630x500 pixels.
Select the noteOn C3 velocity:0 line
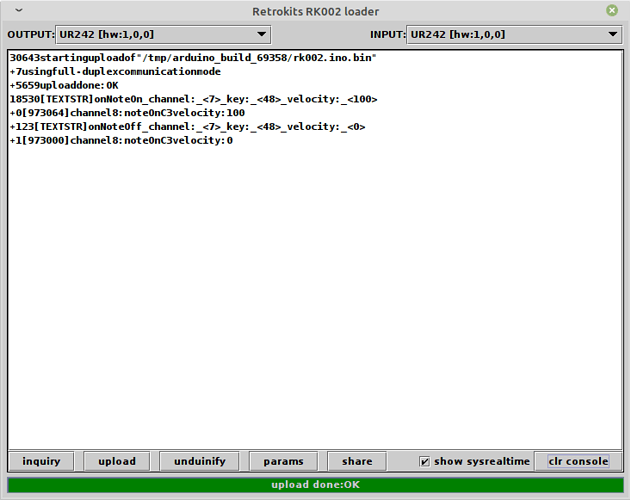121,141
